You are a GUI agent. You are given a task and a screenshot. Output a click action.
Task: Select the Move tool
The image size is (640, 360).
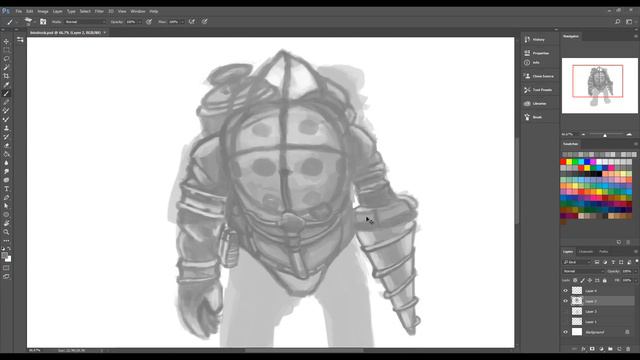tap(6, 42)
